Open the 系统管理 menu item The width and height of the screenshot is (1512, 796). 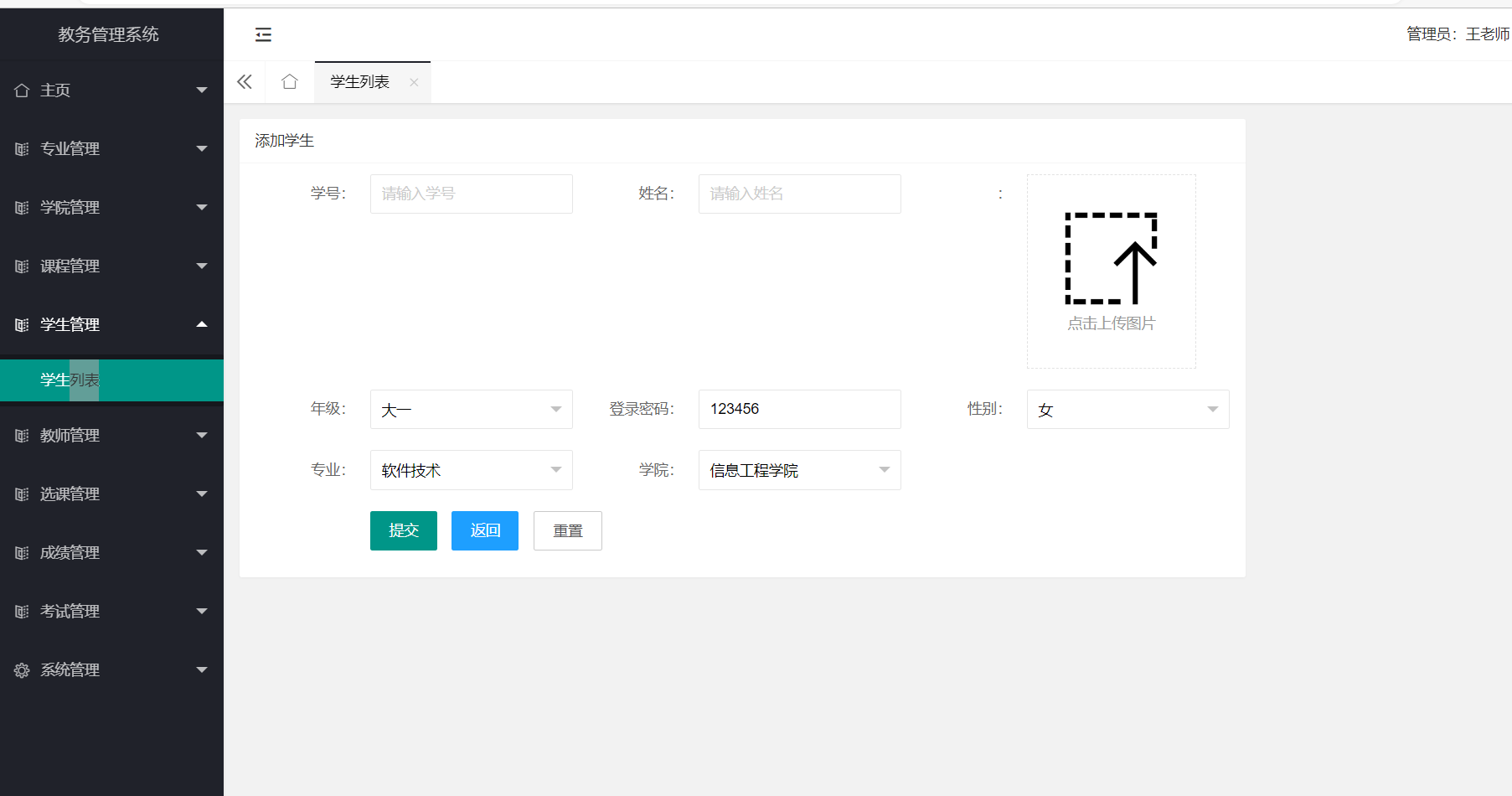(x=111, y=669)
